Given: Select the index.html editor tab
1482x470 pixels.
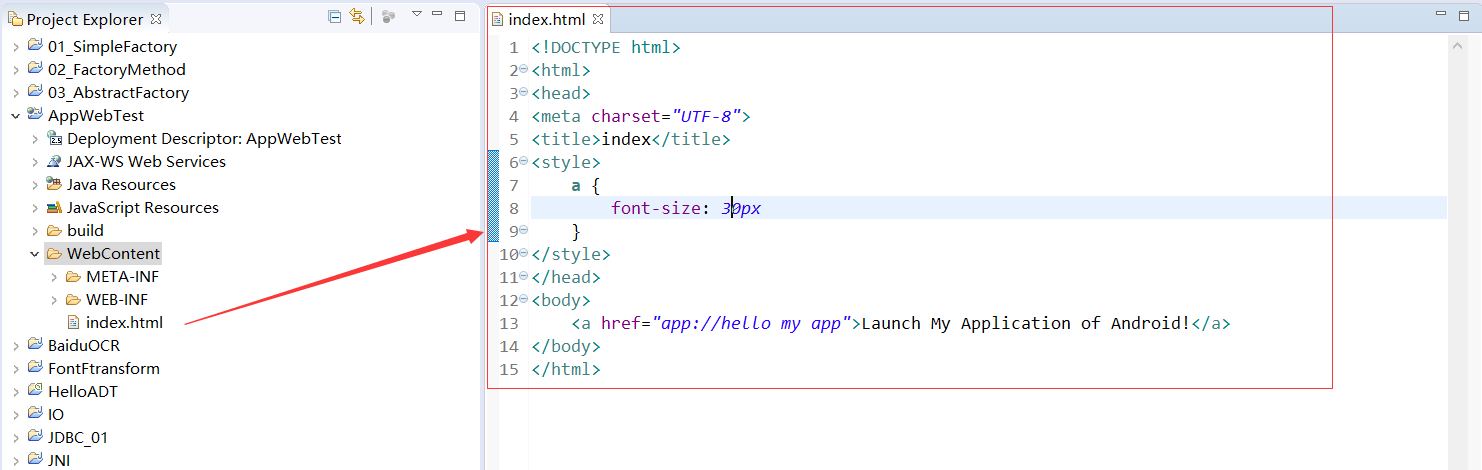Looking at the screenshot, I should [546, 20].
